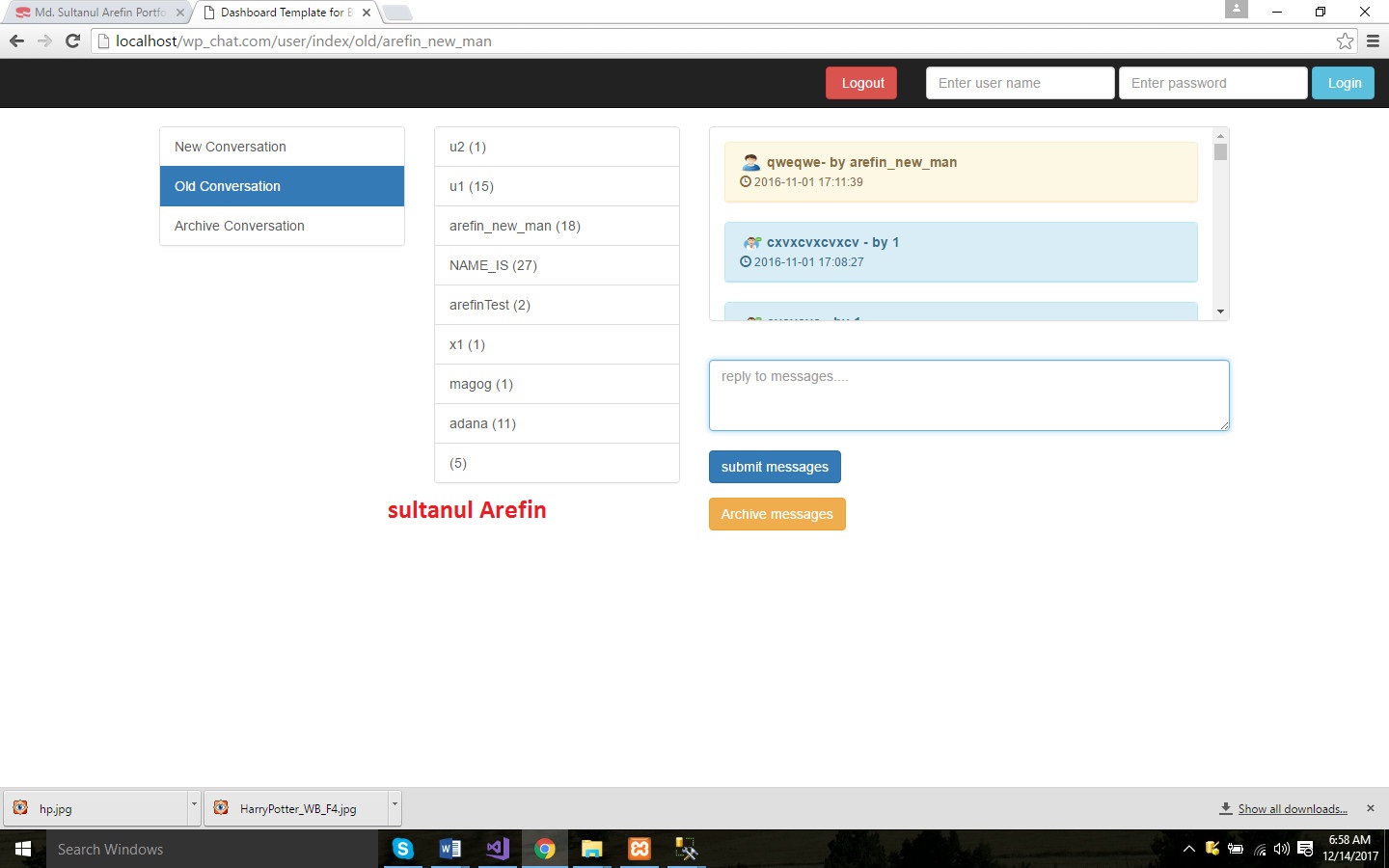Open Visual Studio from the taskbar
Screen dimensions: 1389x868
498,849
